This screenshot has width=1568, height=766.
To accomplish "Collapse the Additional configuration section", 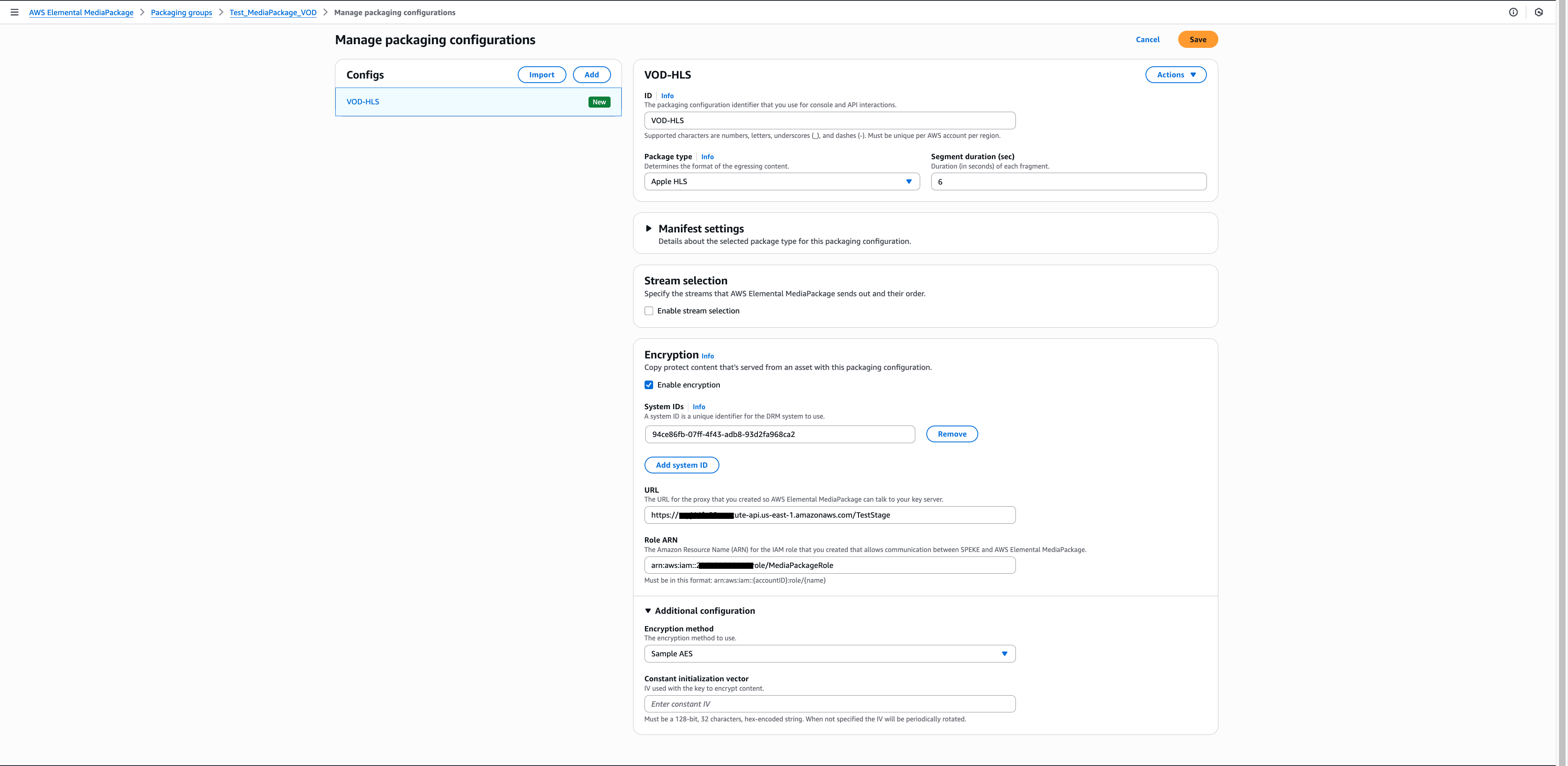I will 649,610.
